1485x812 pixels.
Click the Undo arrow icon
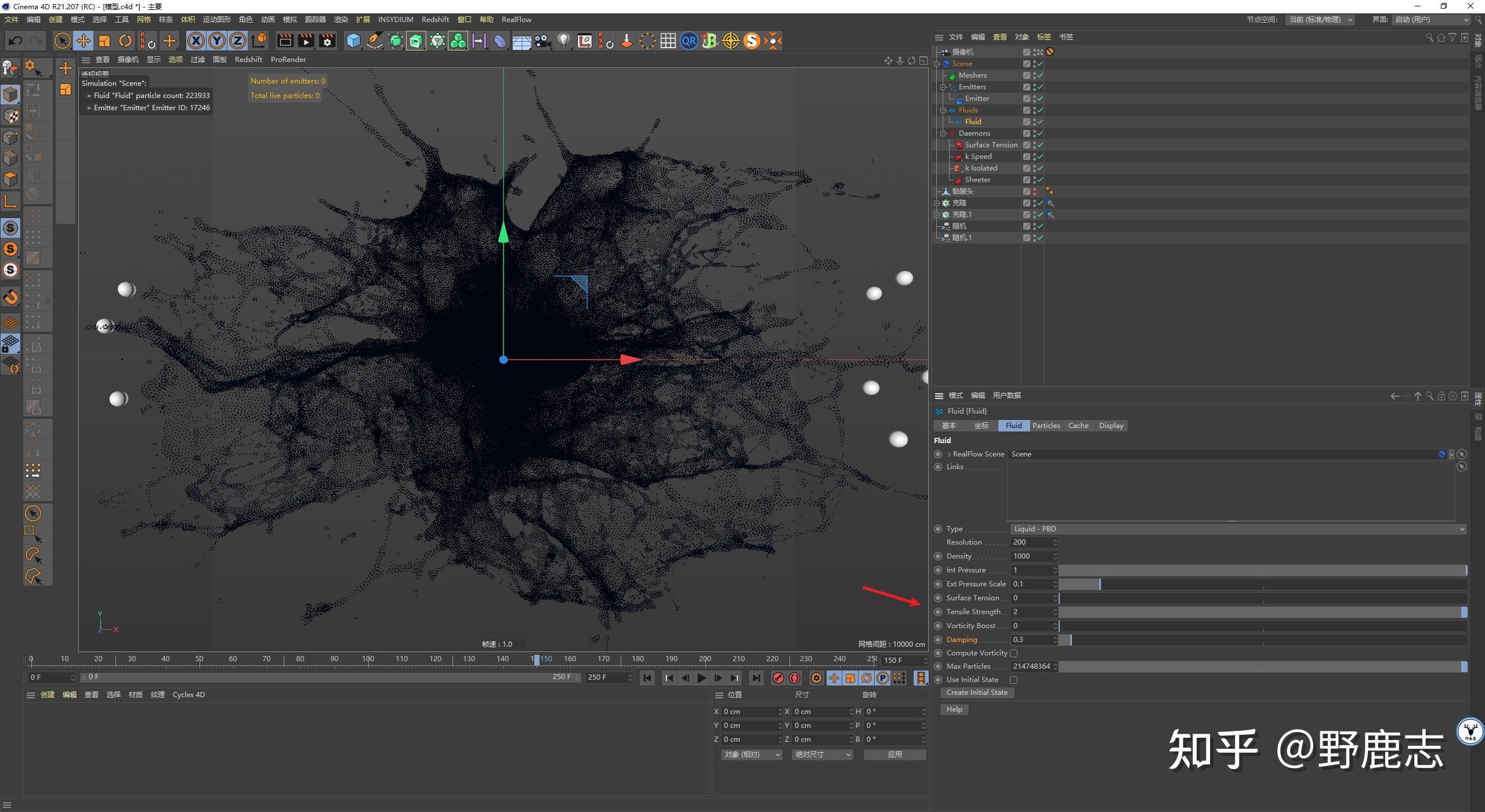pos(16,41)
